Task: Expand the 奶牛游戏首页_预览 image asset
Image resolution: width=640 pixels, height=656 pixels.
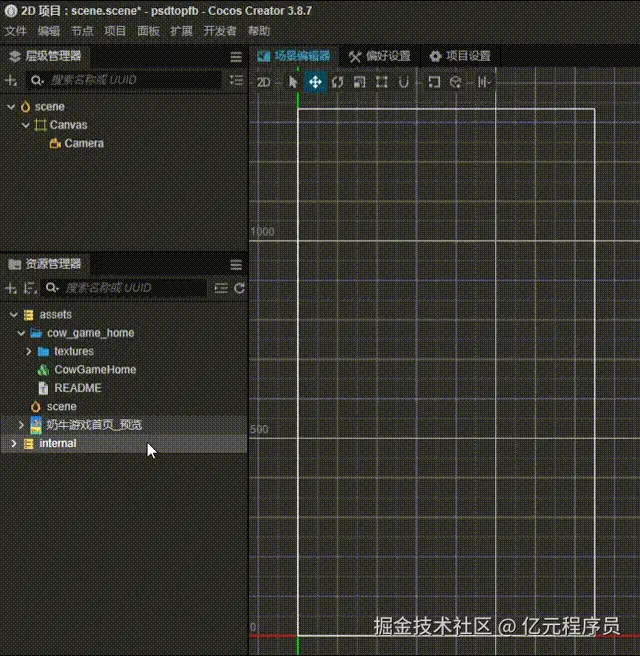Action: tap(21, 425)
